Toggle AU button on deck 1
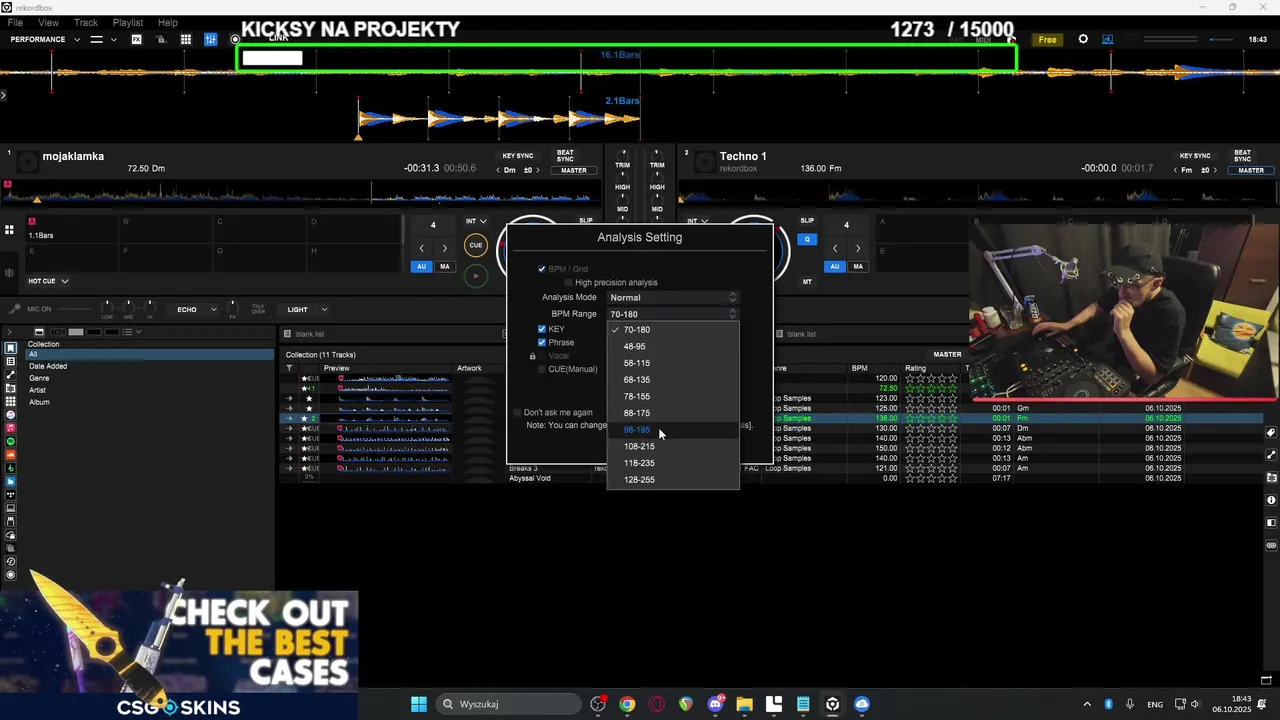This screenshot has height=720, width=1280. (421, 267)
